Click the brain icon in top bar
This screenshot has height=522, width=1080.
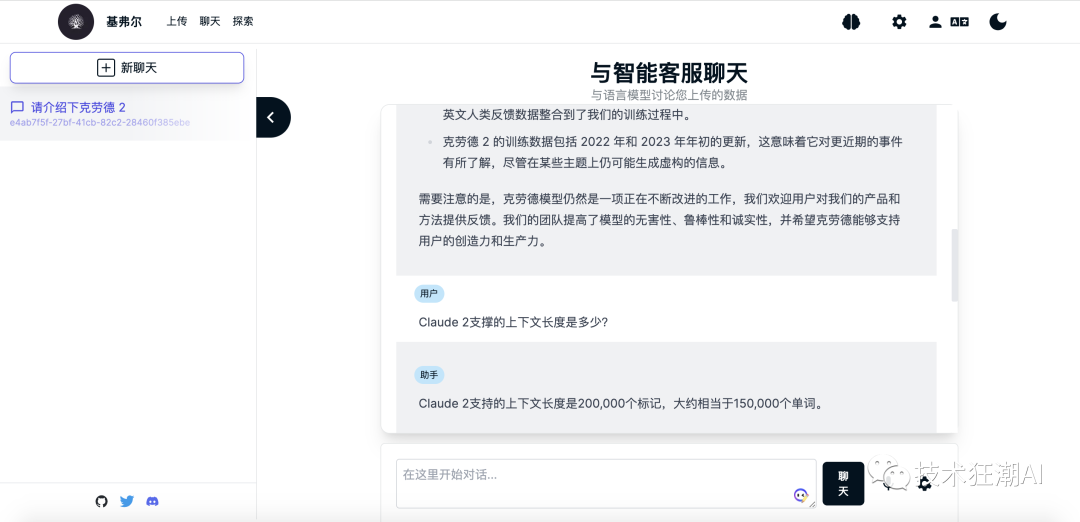pos(851,21)
